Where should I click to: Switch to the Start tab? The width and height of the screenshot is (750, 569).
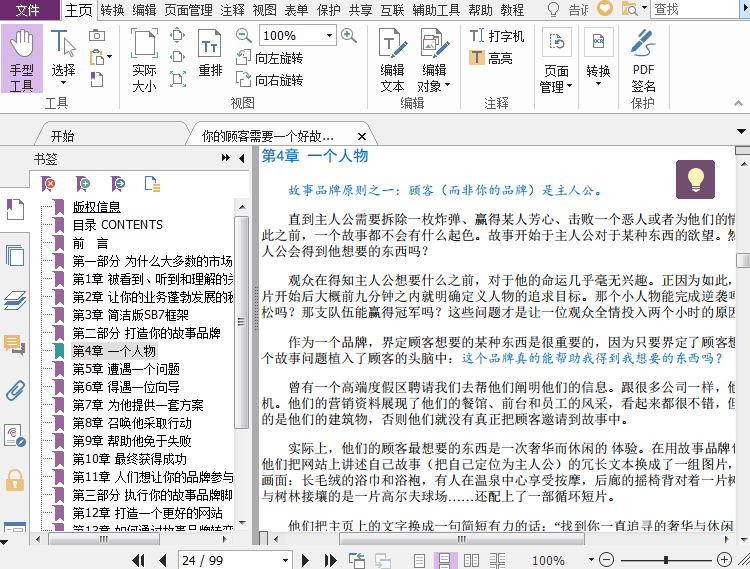[62, 136]
